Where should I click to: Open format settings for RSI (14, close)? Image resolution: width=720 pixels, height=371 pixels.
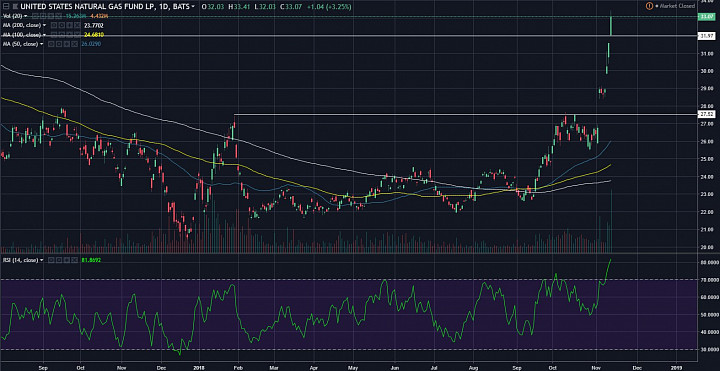coord(59,260)
